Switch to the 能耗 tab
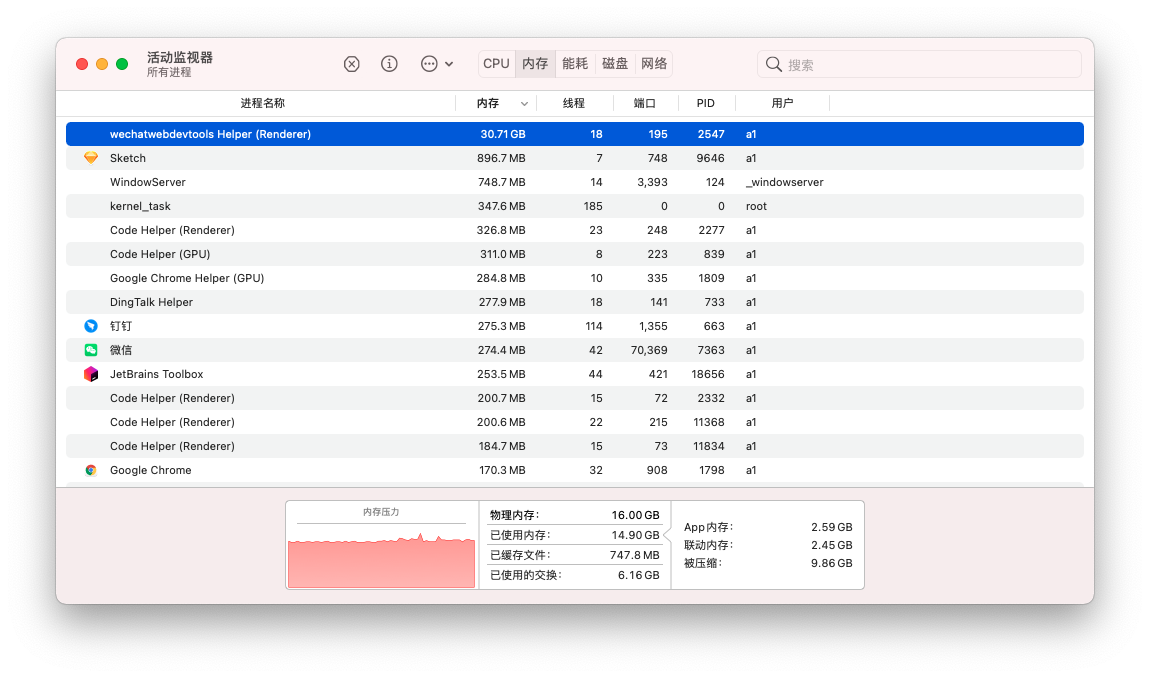 (x=575, y=64)
